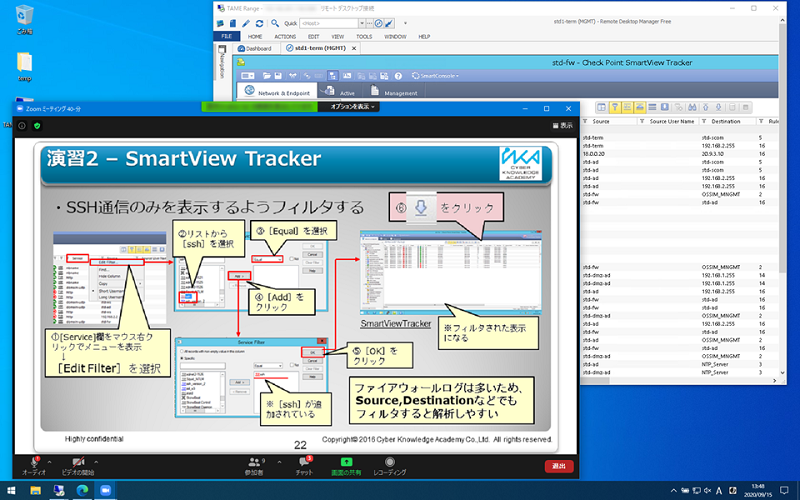Open the TOOLS menu in Remote Desktop Manager
This screenshot has height=500, width=800.
(x=364, y=35)
